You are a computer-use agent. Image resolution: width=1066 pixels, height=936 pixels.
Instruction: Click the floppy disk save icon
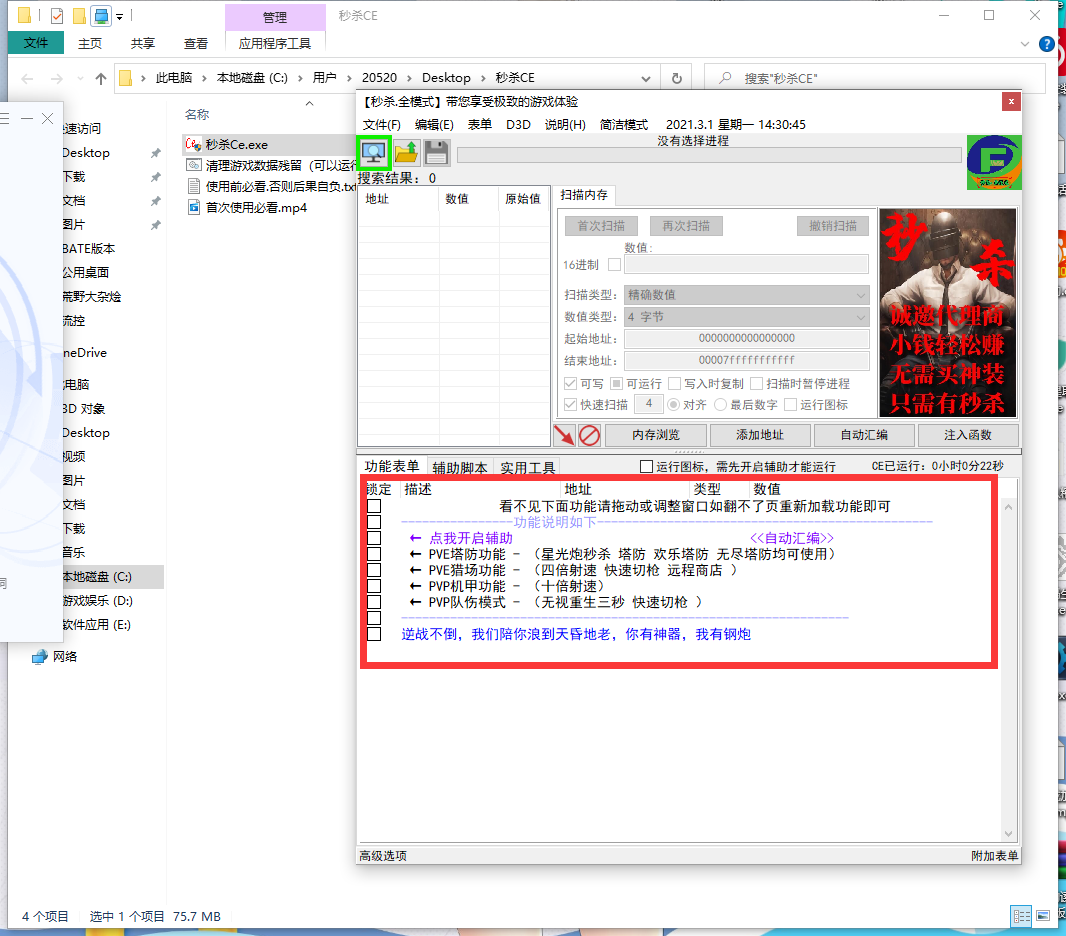pyautogui.click(x=436, y=153)
